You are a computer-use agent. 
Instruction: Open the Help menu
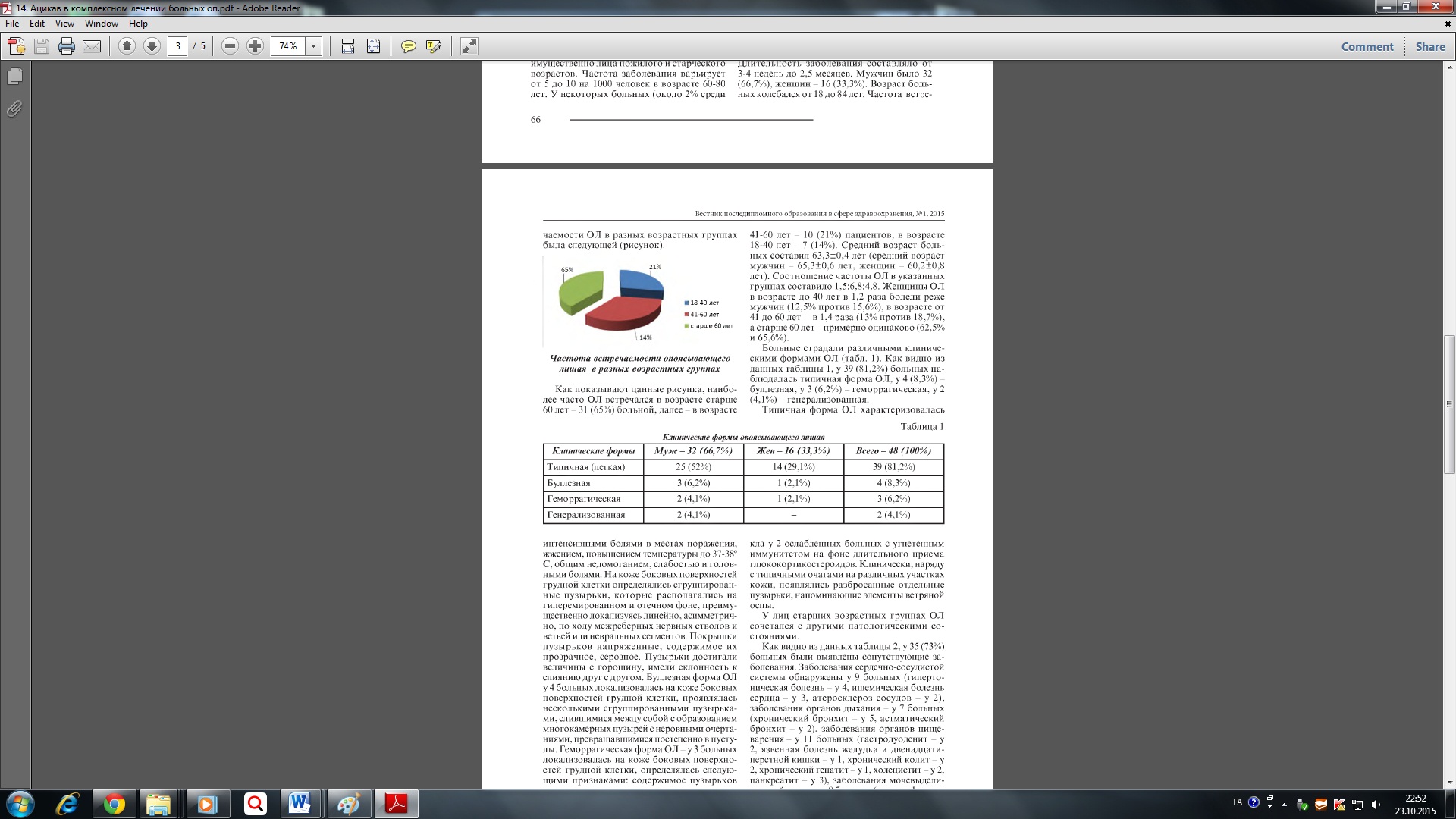138,24
